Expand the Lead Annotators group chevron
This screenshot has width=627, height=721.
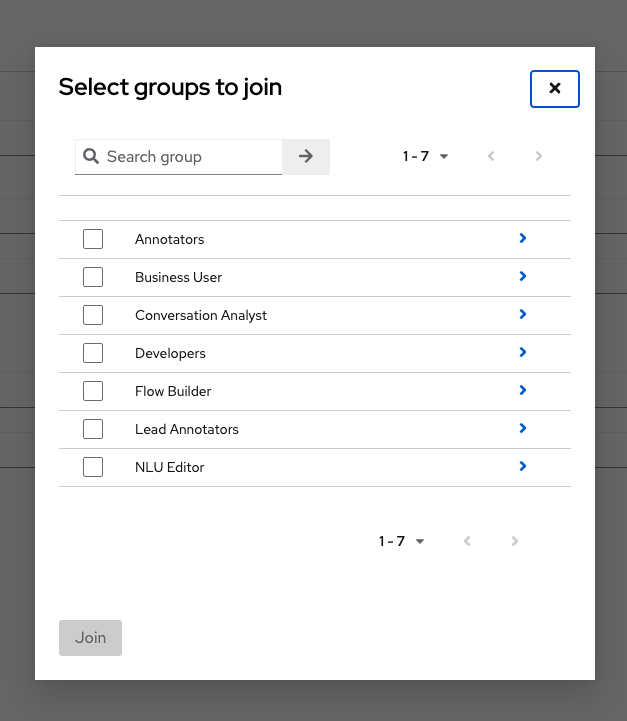523,429
